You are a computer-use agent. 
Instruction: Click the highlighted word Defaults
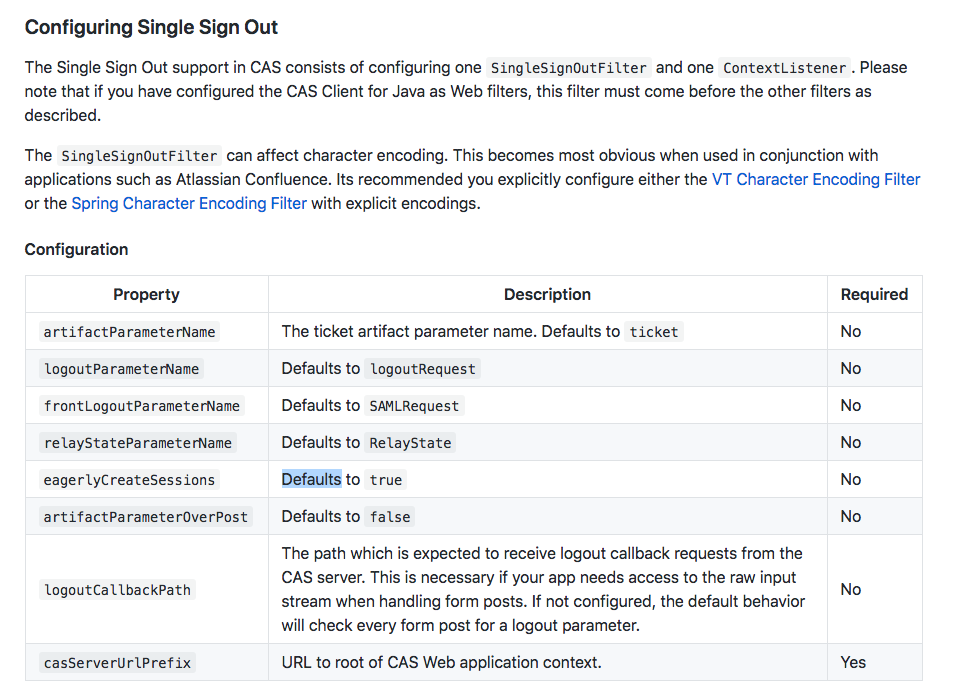point(311,479)
